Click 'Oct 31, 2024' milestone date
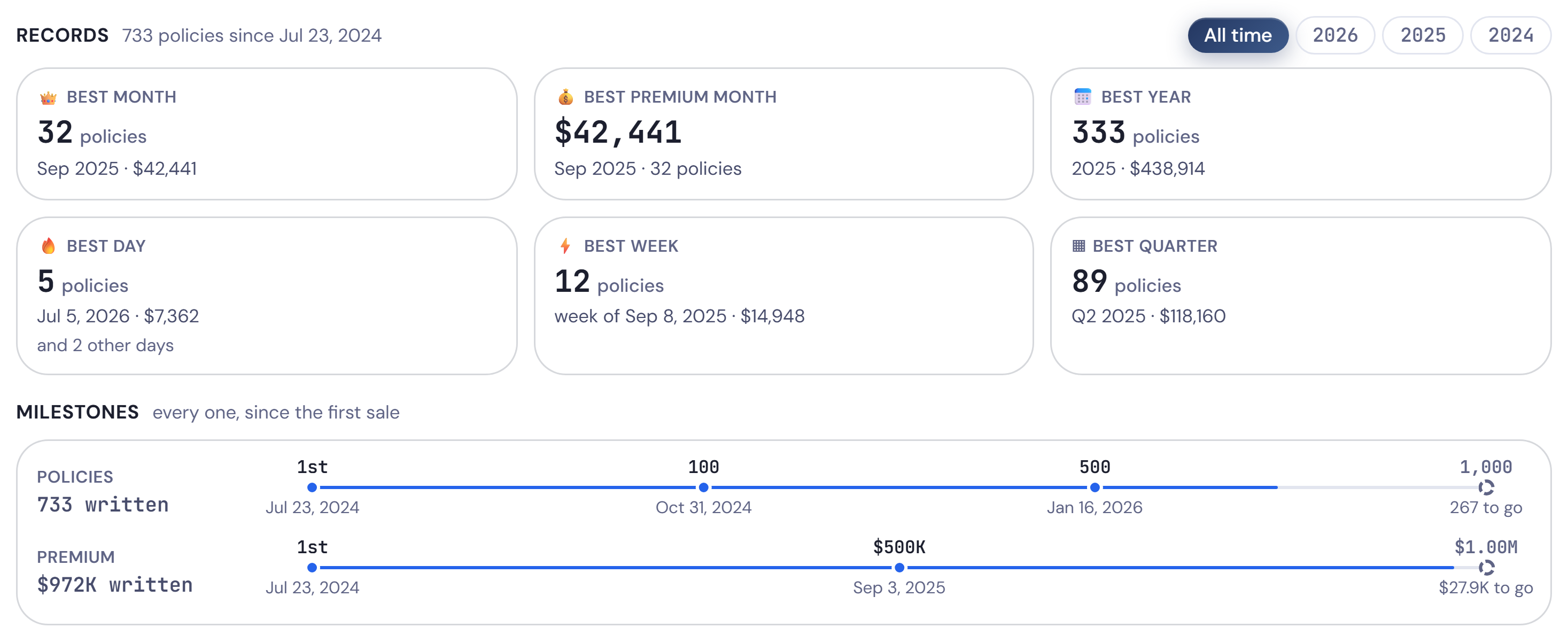1568x643 pixels. click(703, 508)
